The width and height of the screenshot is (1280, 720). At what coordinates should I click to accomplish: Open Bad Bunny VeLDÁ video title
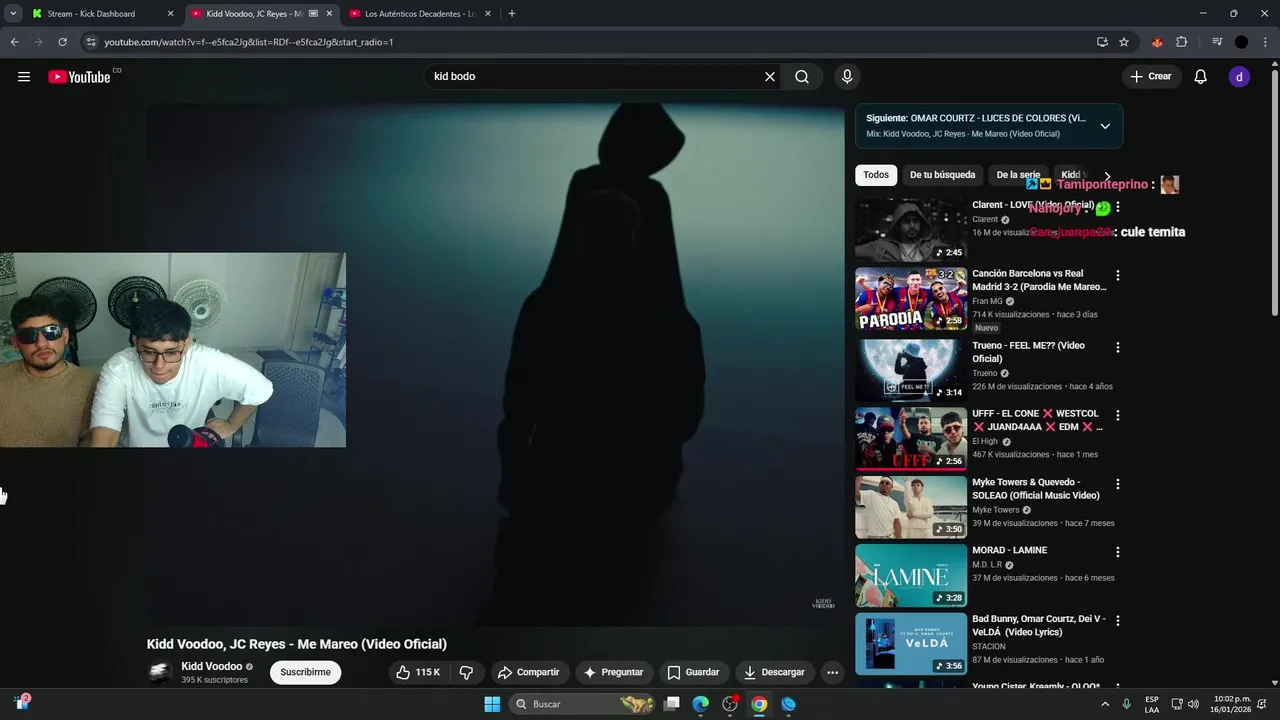point(1038,626)
